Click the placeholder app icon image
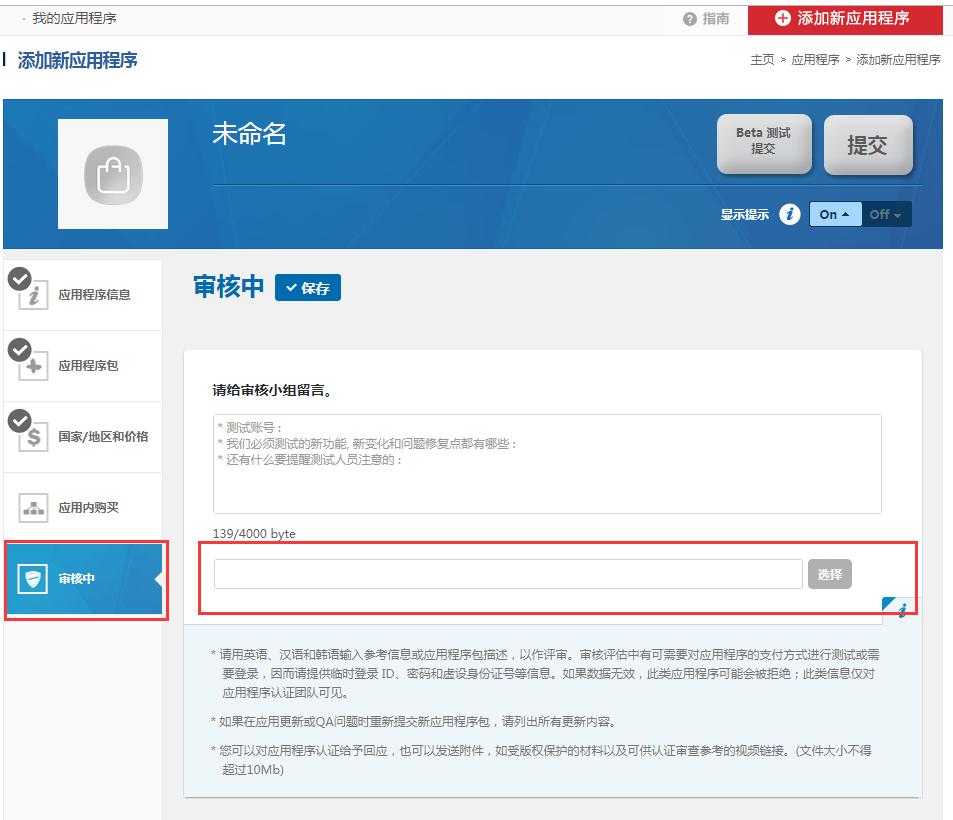The height and width of the screenshot is (820, 953). point(112,173)
